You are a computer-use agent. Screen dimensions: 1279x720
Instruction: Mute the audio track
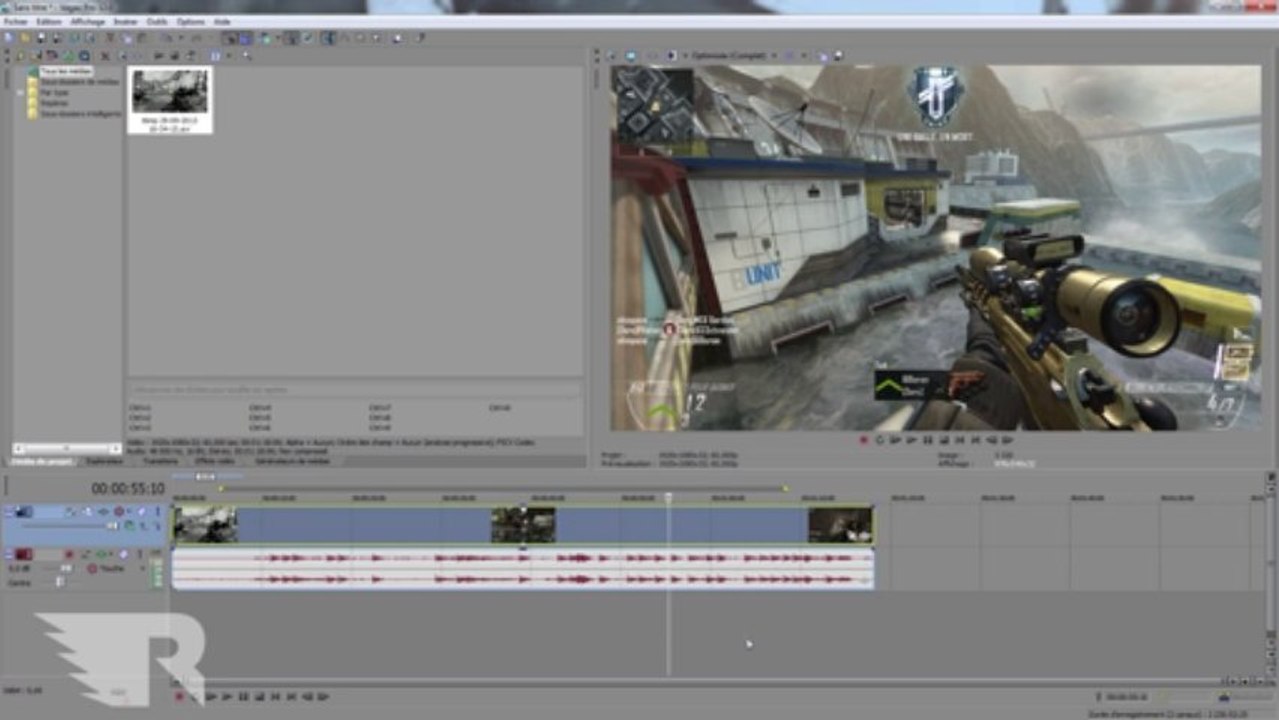pos(124,554)
